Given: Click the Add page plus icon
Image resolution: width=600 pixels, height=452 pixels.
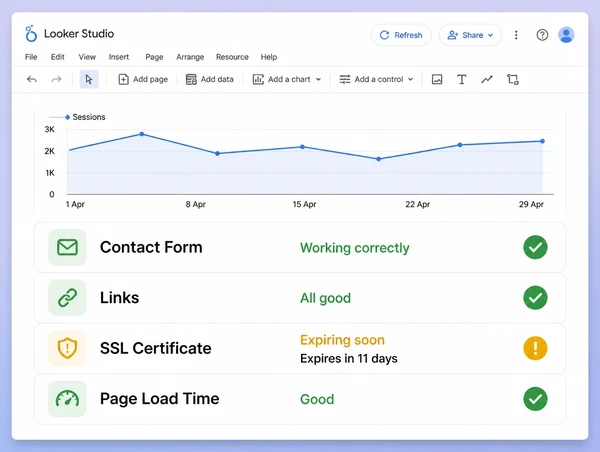Looking at the screenshot, I should pos(123,79).
